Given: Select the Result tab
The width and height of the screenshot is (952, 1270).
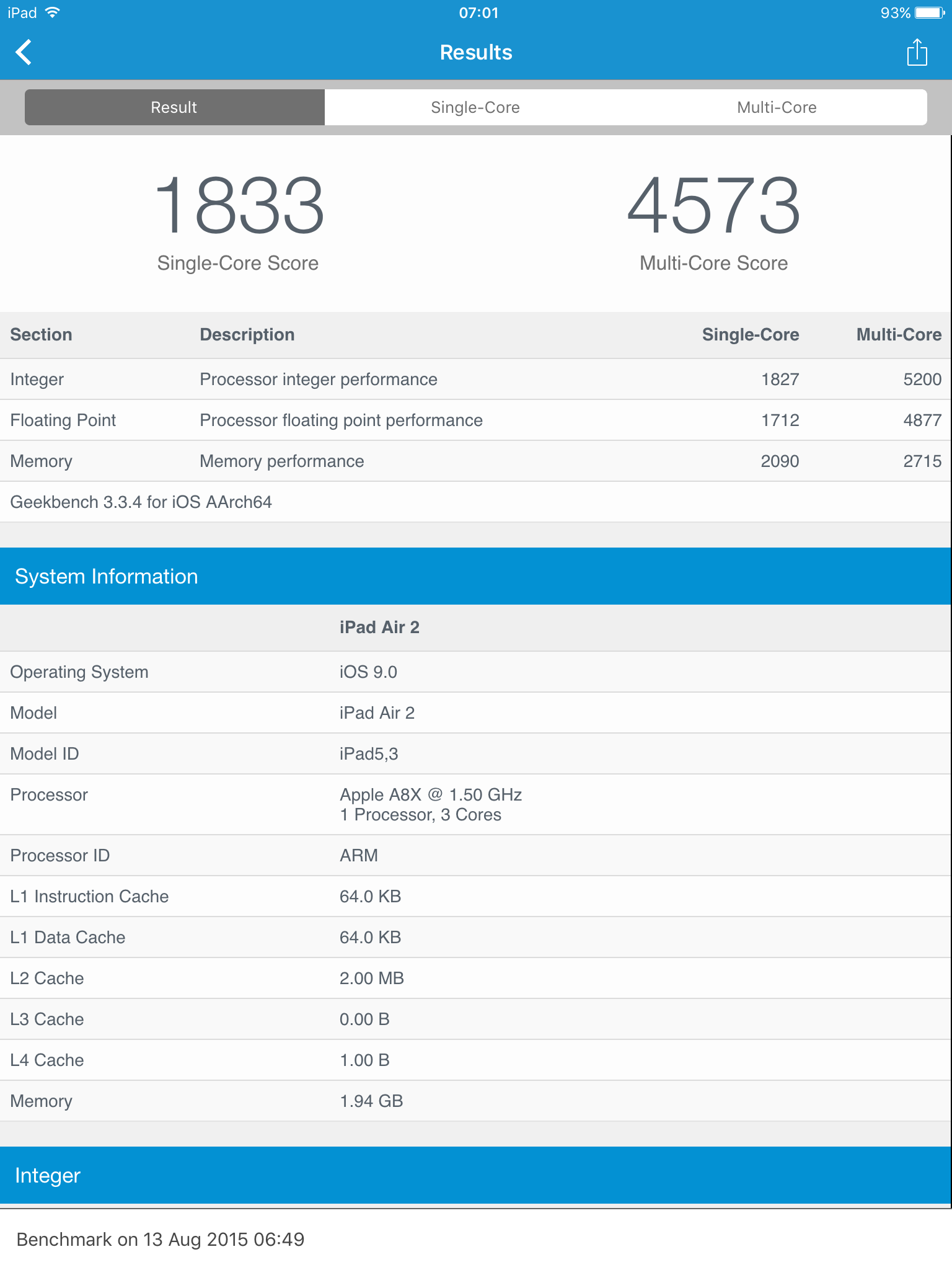Looking at the screenshot, I should coord(174,107).
